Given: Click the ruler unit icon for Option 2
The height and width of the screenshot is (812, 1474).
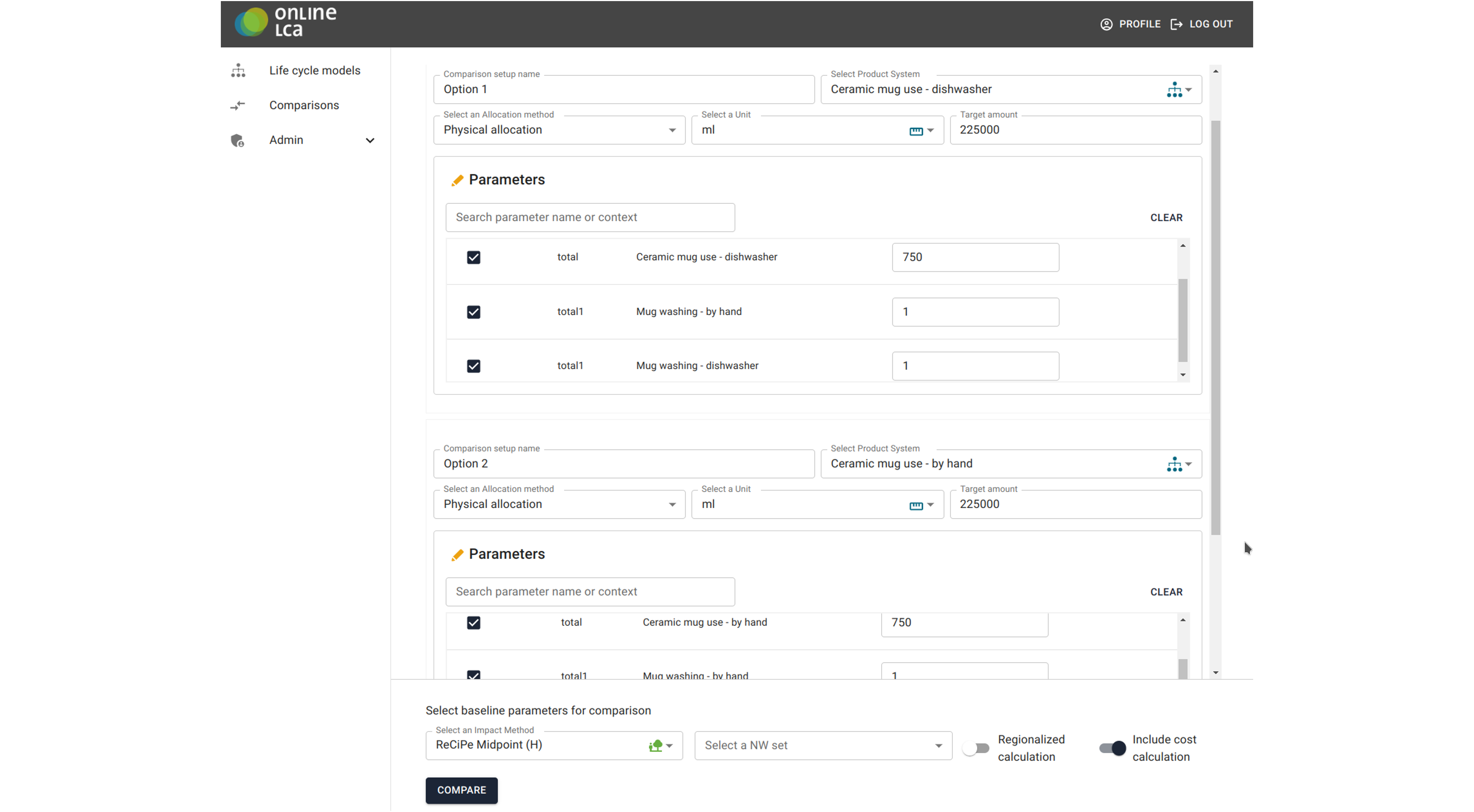Looking at the screenshot, I should [x=916, y=505].
